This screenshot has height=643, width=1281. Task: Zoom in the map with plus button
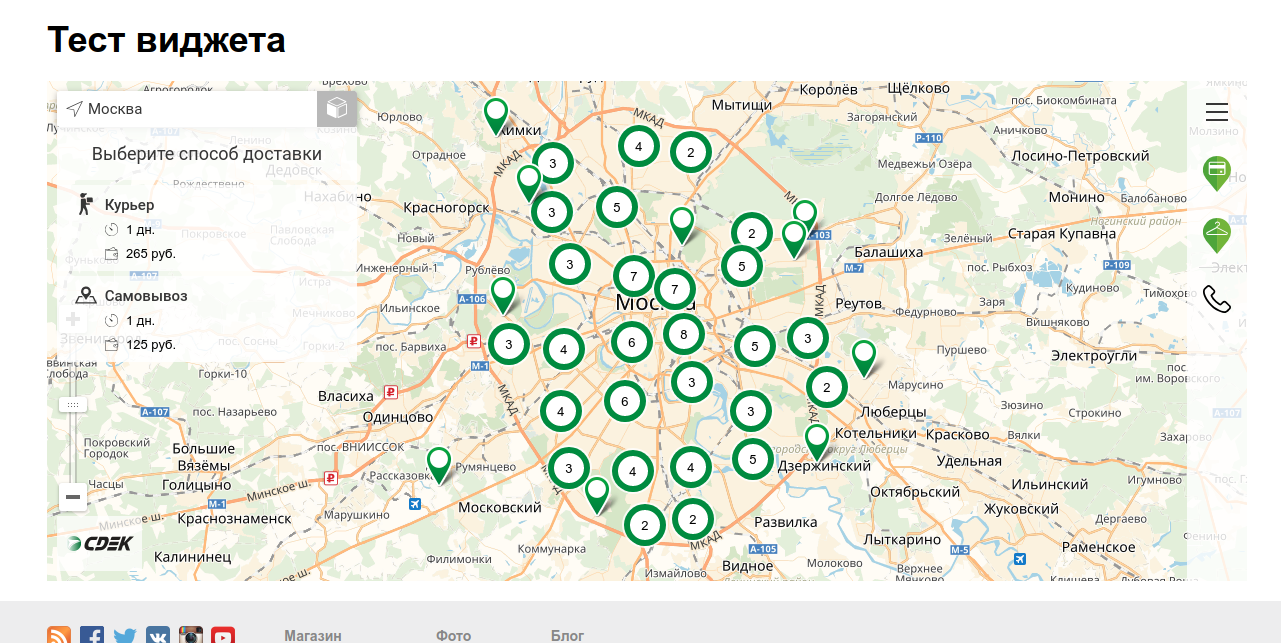pyautogui.click(x=73, y=320)
